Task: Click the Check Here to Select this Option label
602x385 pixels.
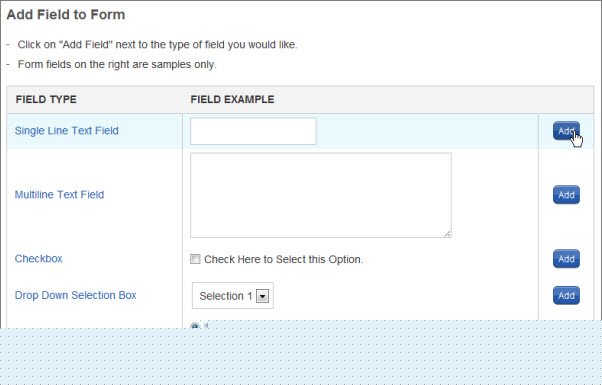Action: pos(284,259)
